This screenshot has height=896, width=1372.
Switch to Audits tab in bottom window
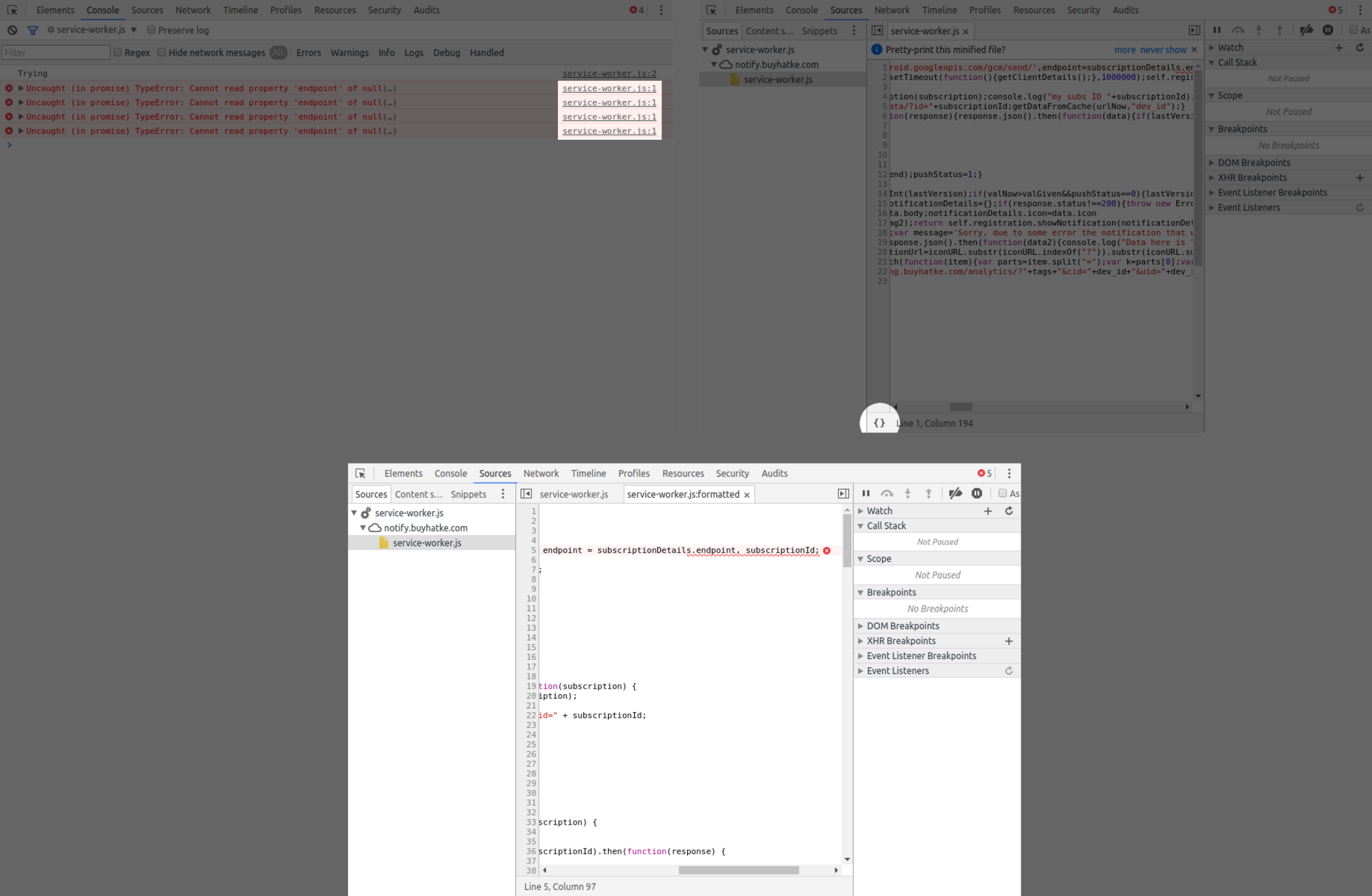click(x=774, y=474)
